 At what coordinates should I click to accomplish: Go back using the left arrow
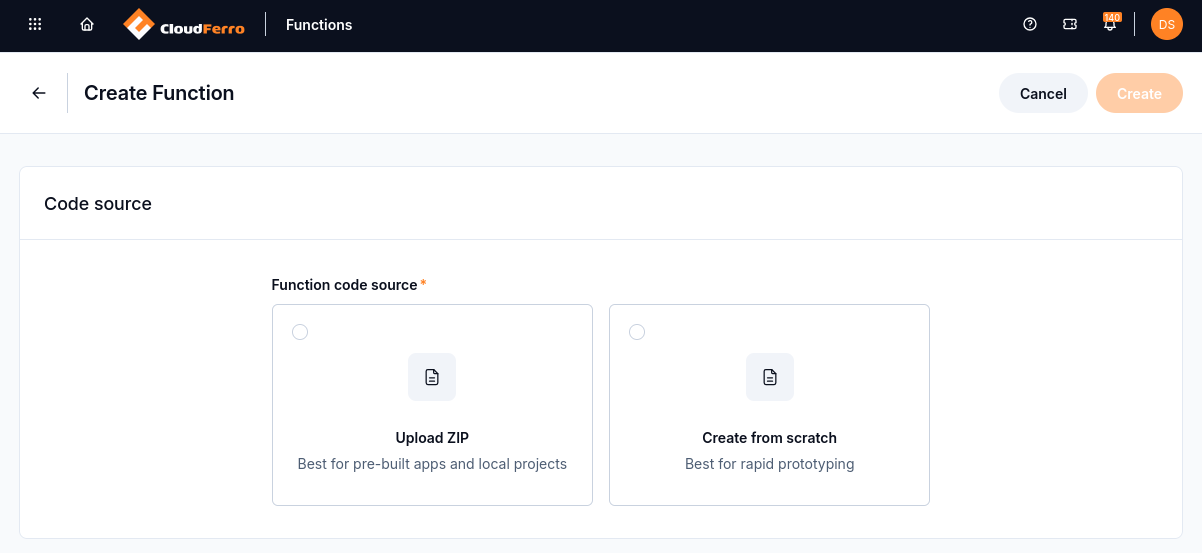click(39, 93)
